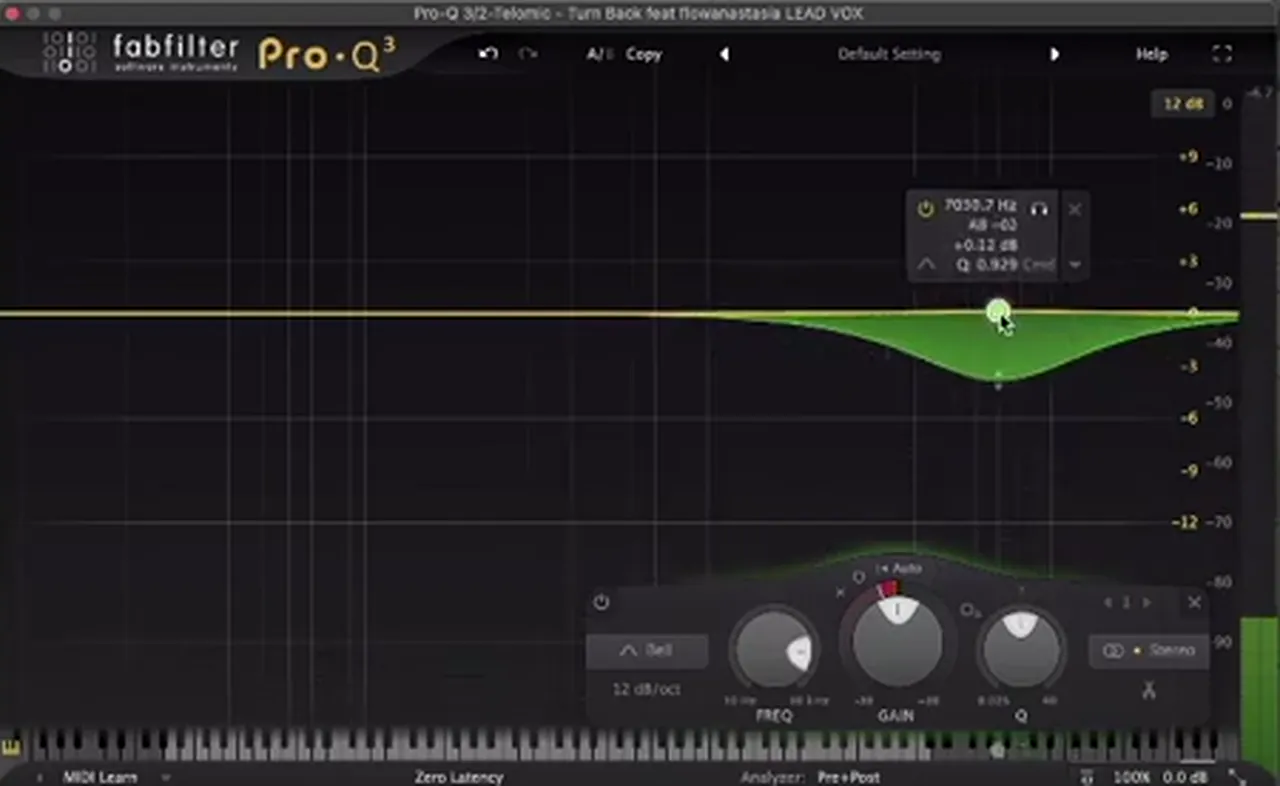Image resolution: width=1280 pixels, height=786 pixels.
Task: Toggle A/B comparison state
Action: tap(599, 54)
